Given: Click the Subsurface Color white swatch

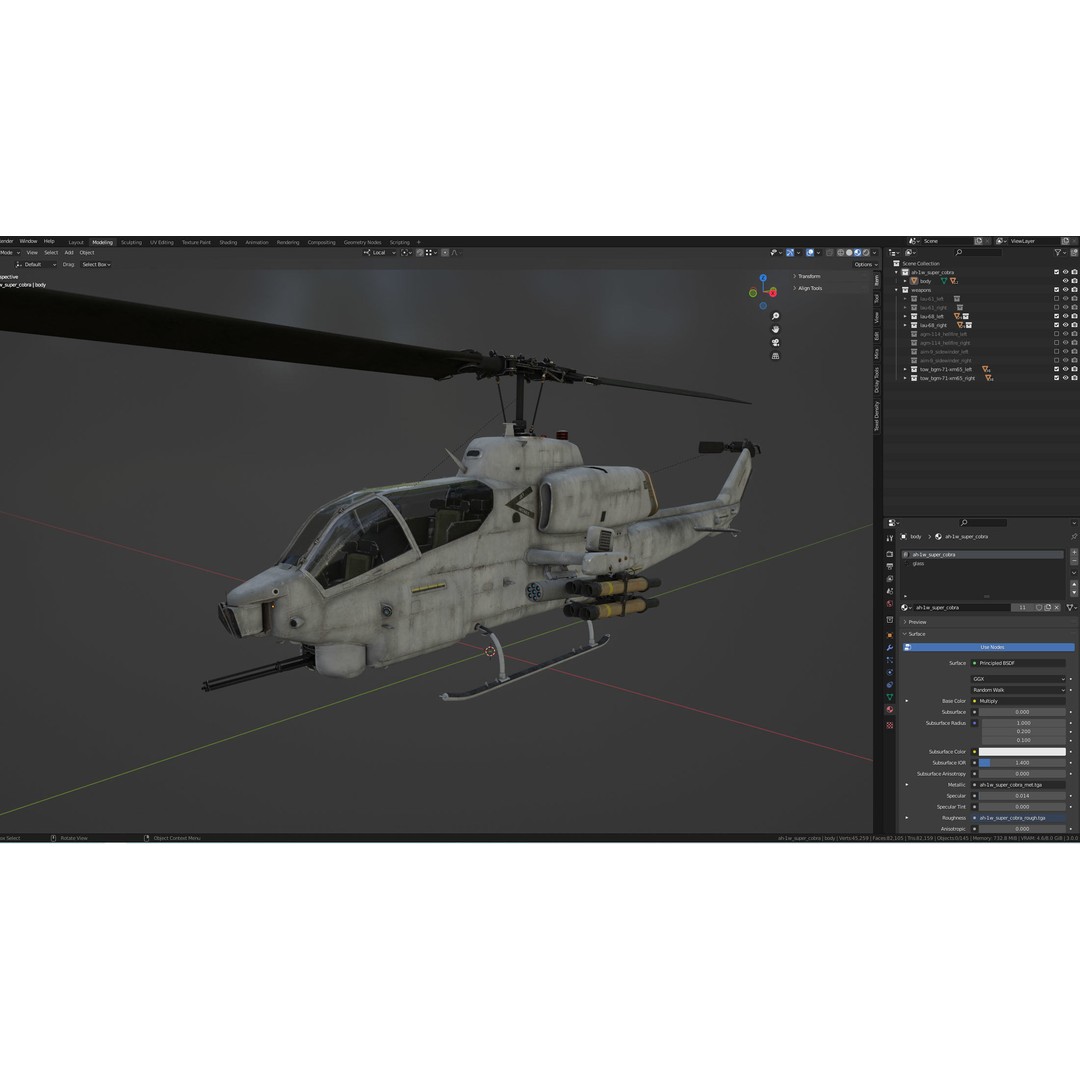Looking at the screenshot, I should tap(1022, 751).
